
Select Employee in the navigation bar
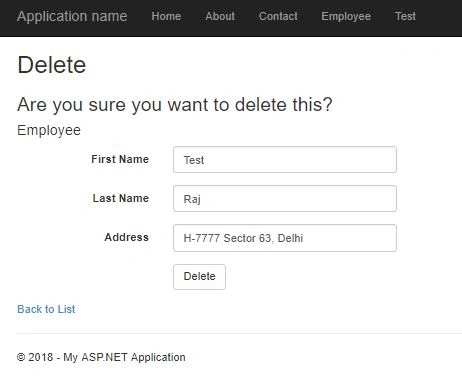346,16
